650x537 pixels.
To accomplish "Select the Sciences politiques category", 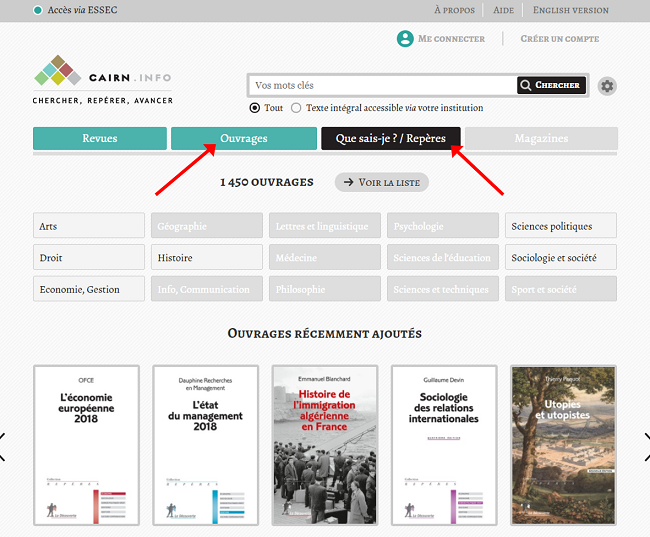I will pos(561,226).
